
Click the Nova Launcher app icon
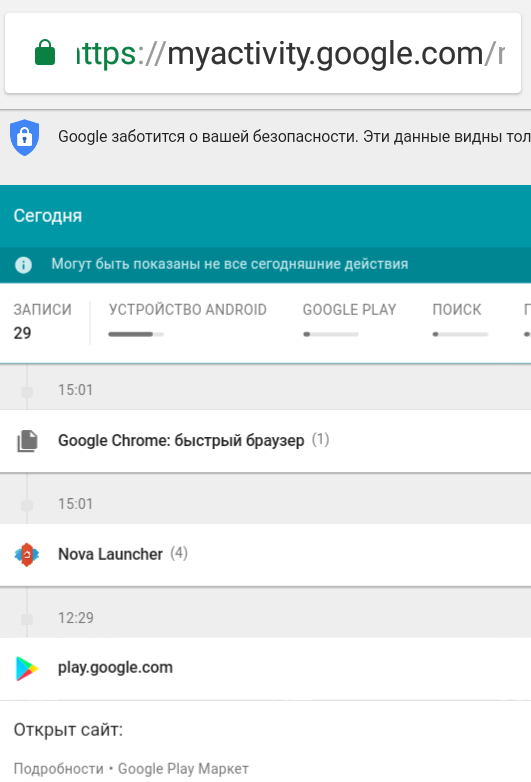tap(27, 555)
